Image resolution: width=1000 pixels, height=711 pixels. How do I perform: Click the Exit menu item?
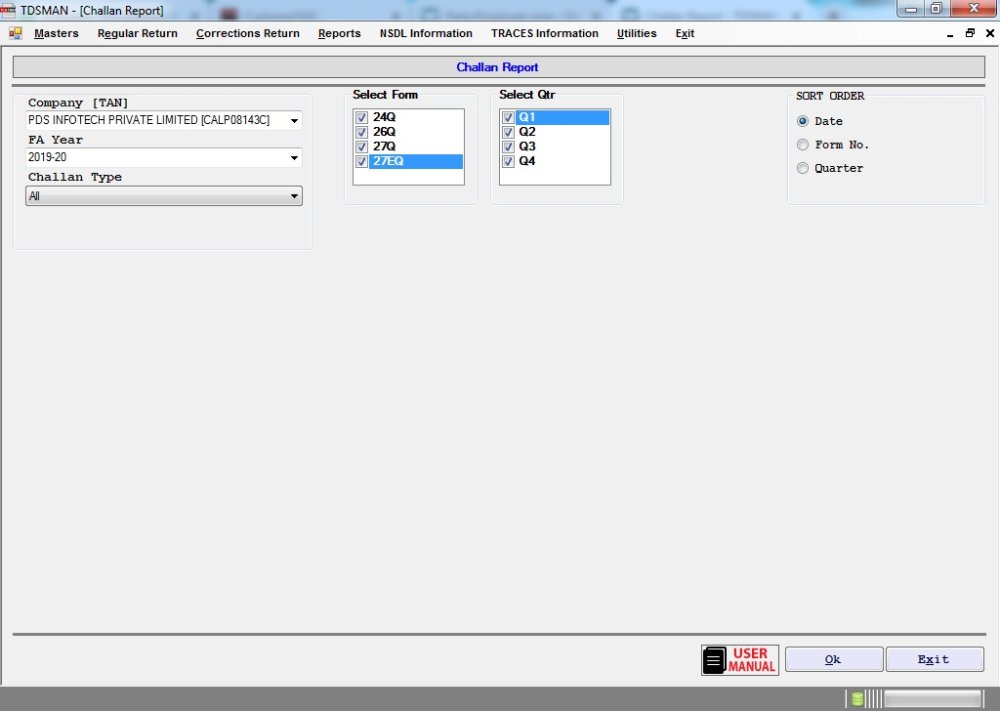[685, 33]
